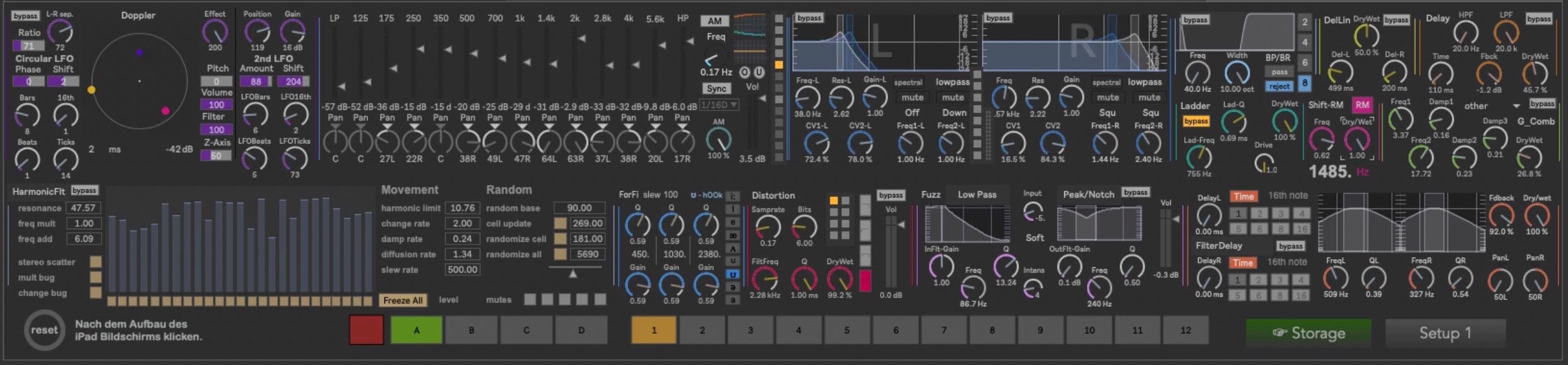Click the Shift-RM Freq knob
The height and width of the screenshot is (365, 1568).
pos(1321,139)
